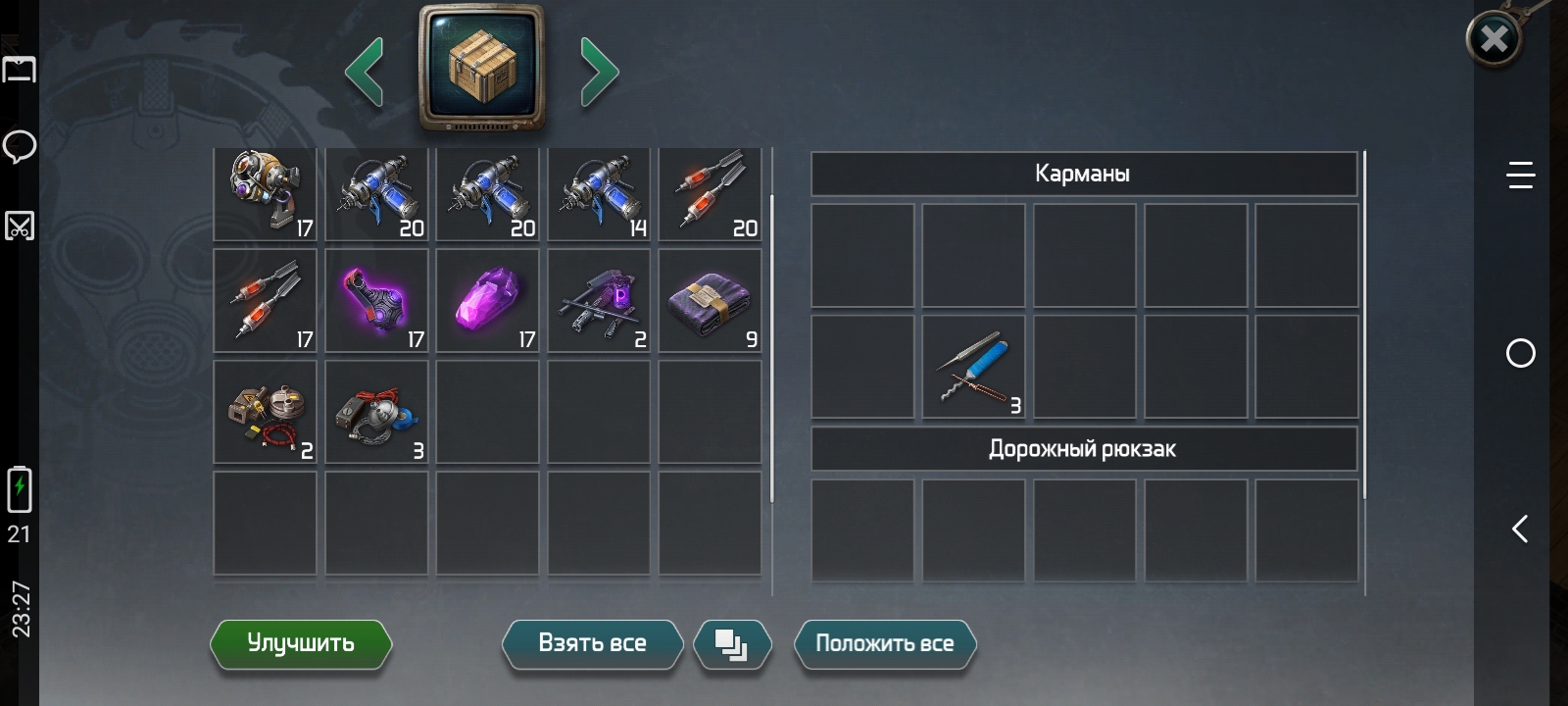Select the gas-mask helmet item with count 17
Screen dimensions: 1568x706
pos(266,193)
